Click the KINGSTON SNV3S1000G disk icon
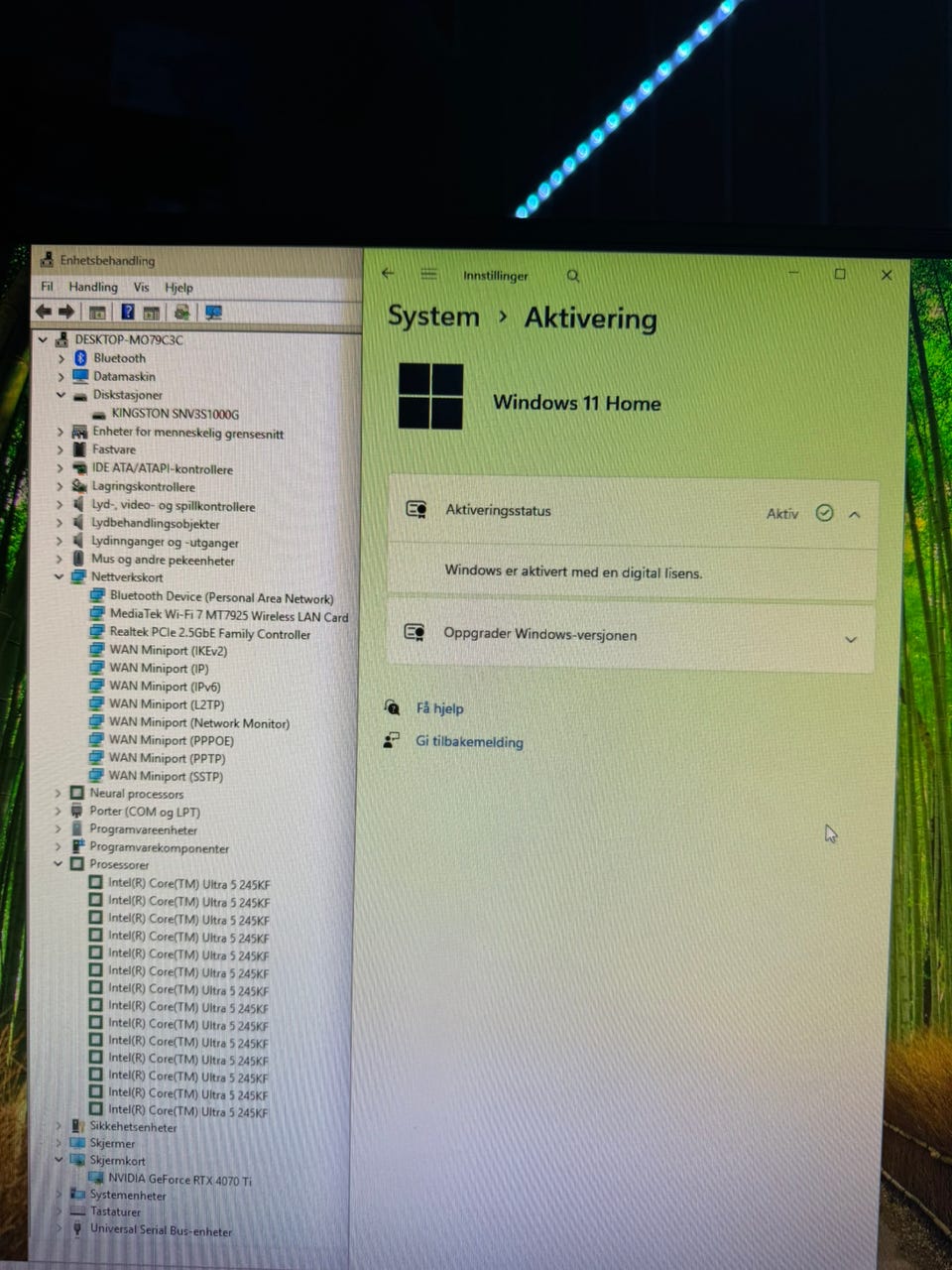This screenshot has width=952, height=1270. pyautogui.click(x=99, y=414)
